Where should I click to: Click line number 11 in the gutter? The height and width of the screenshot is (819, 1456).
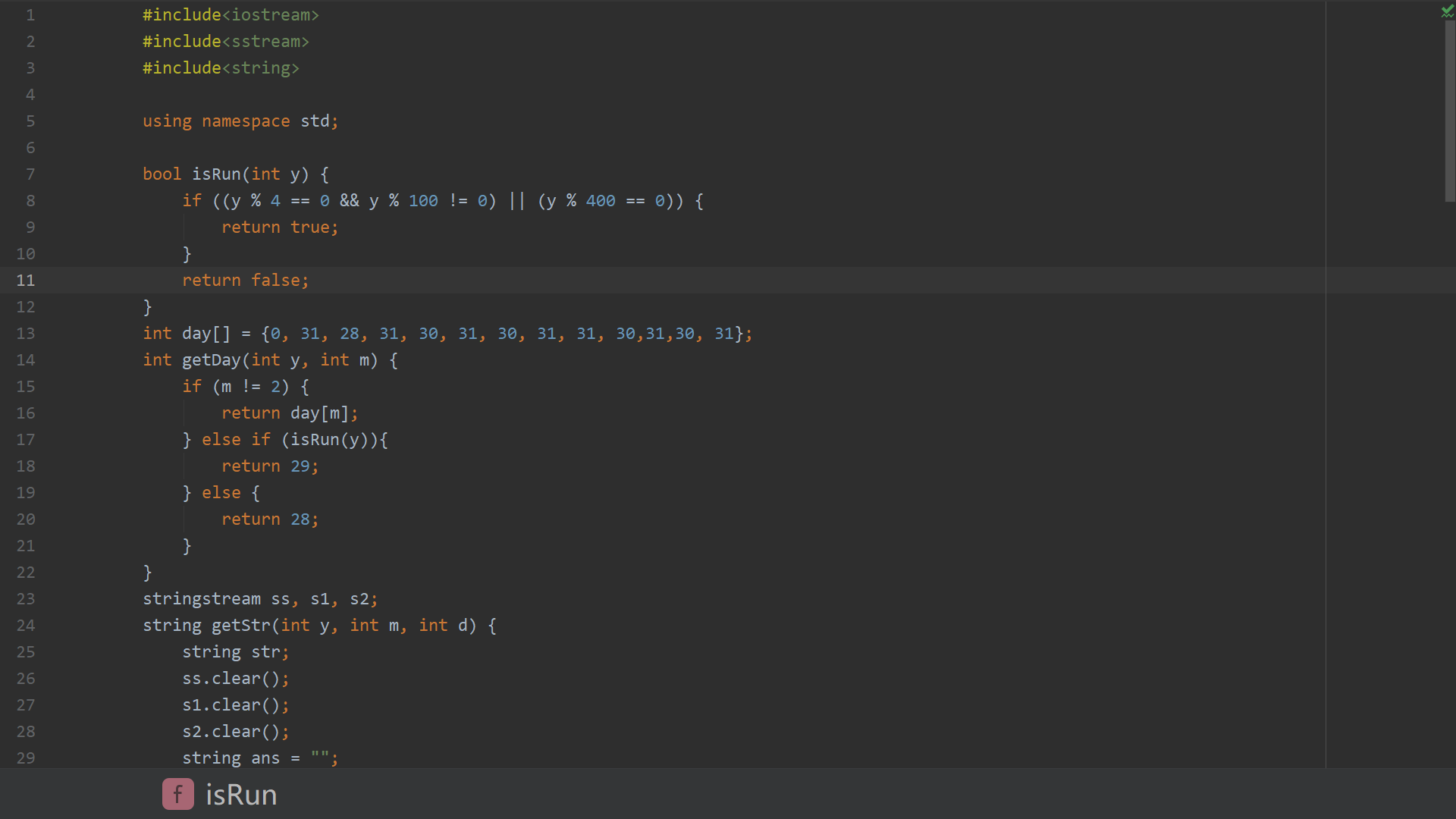[x=26, y=281]
